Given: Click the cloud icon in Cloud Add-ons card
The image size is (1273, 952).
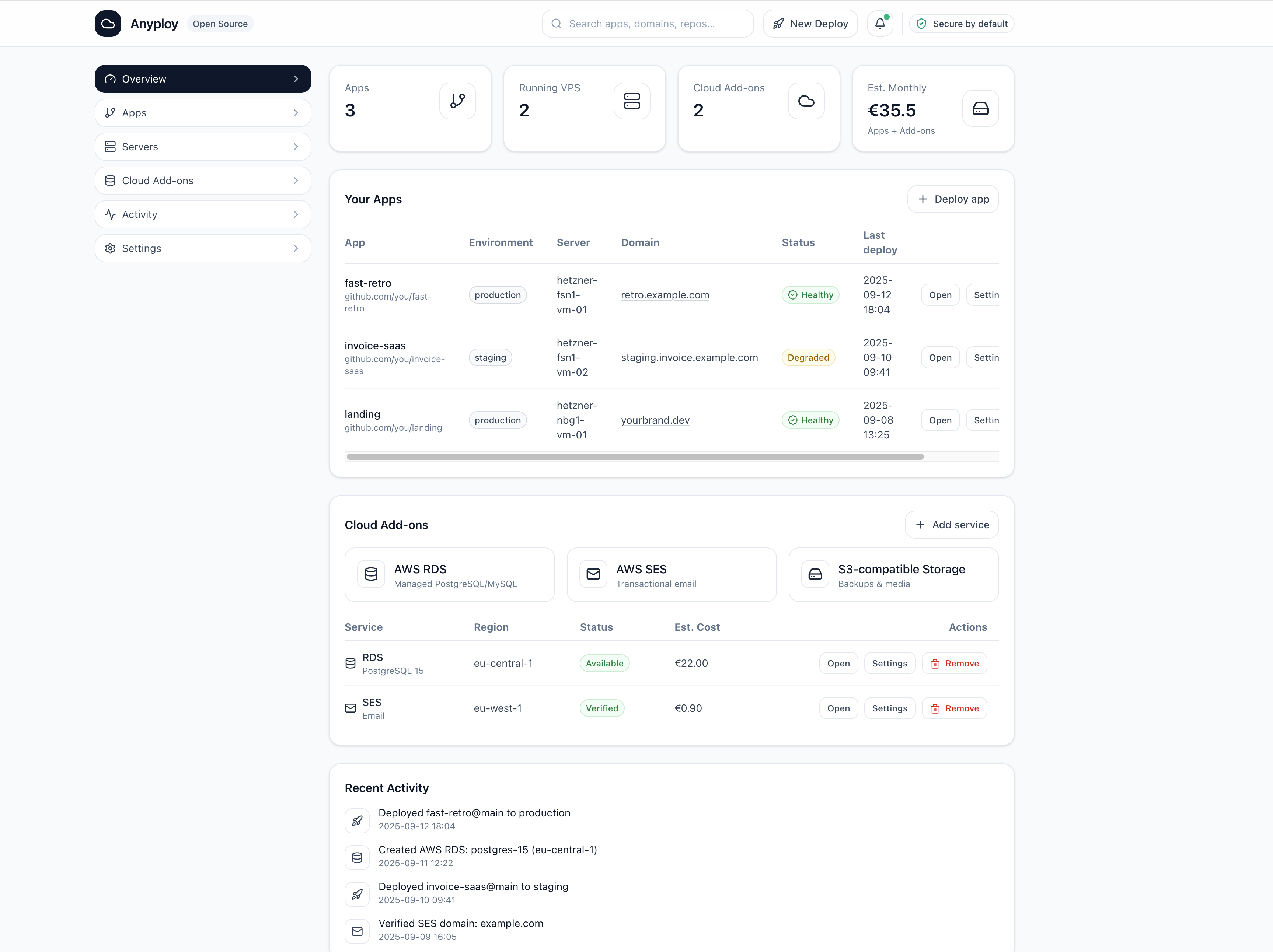Looking at the screenshot, I should coord(806,101).
